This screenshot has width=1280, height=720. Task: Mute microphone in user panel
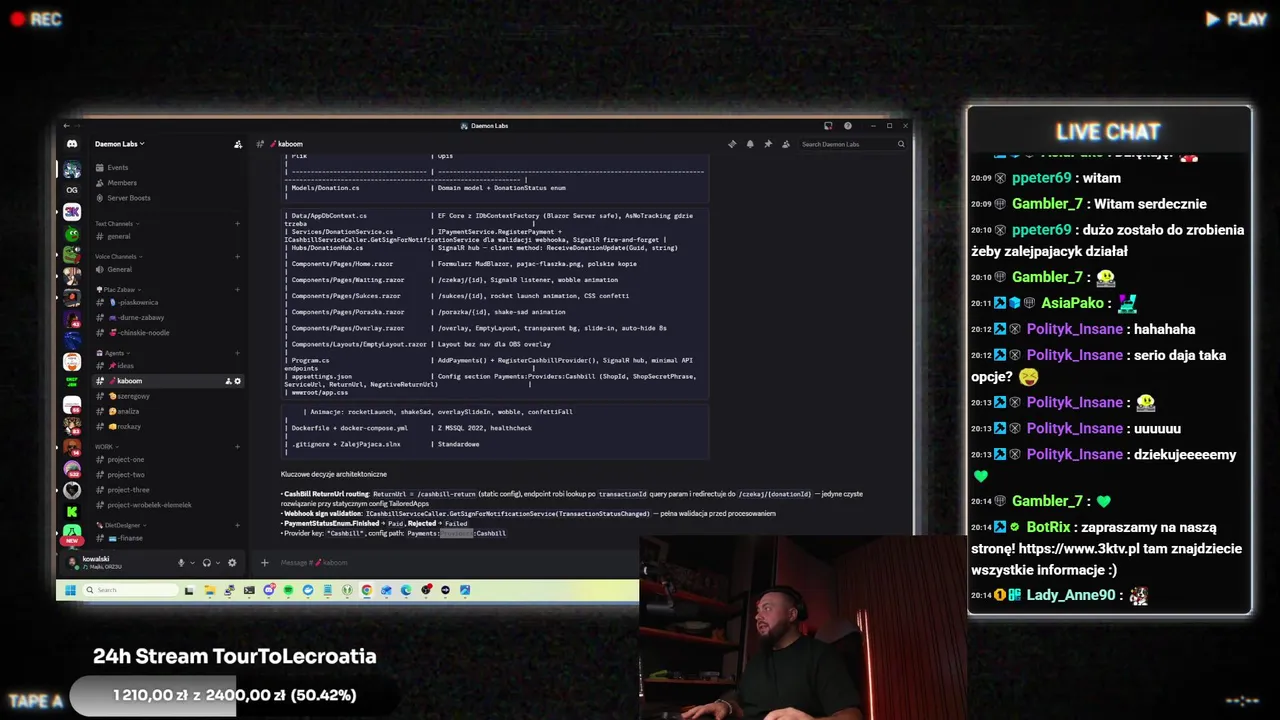point(181,563)
